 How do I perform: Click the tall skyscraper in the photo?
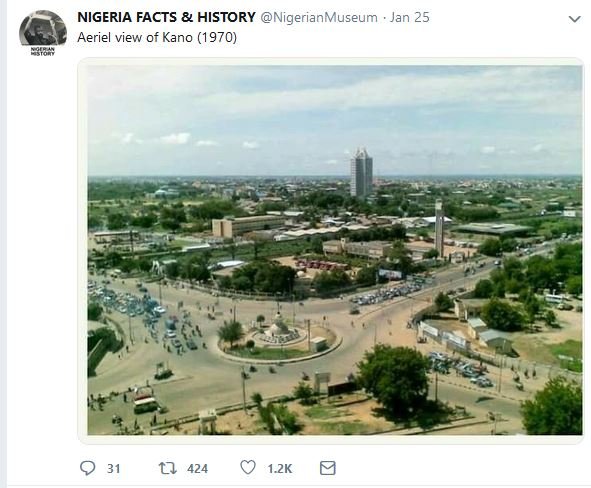361,172
